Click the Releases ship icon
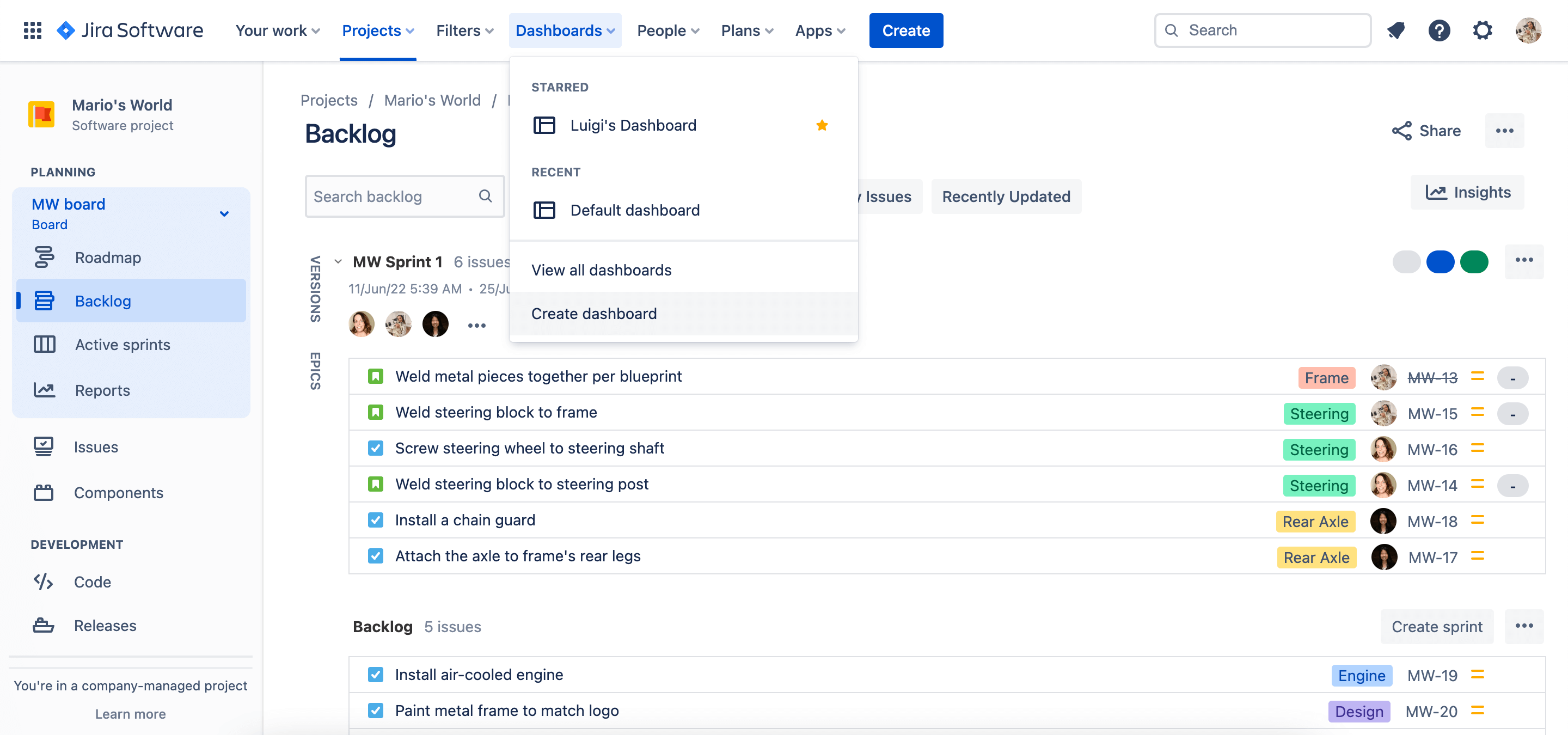The height and width of the screenshot is (735, 1568). pos(42,625)
